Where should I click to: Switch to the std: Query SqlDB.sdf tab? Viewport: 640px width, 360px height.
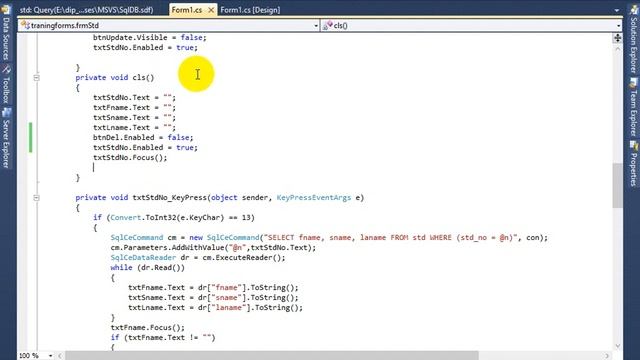87,10
